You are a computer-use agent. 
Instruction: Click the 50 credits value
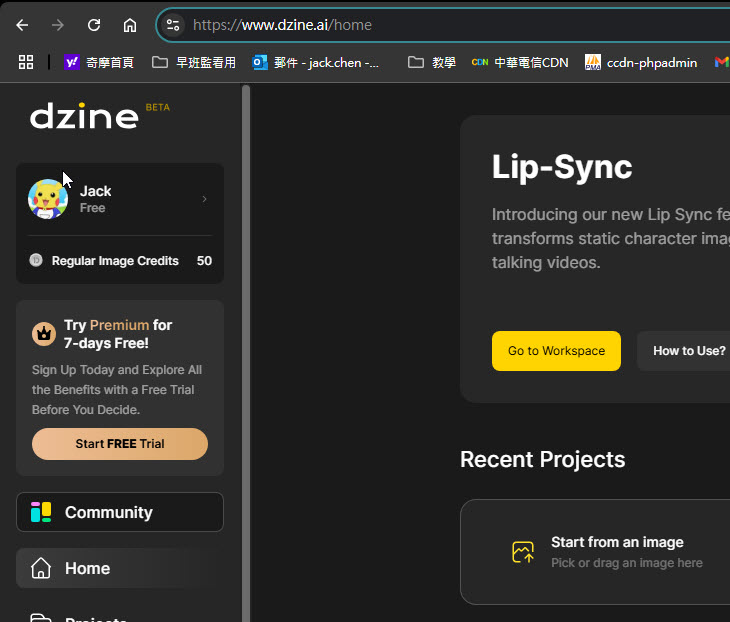(204, 261)
